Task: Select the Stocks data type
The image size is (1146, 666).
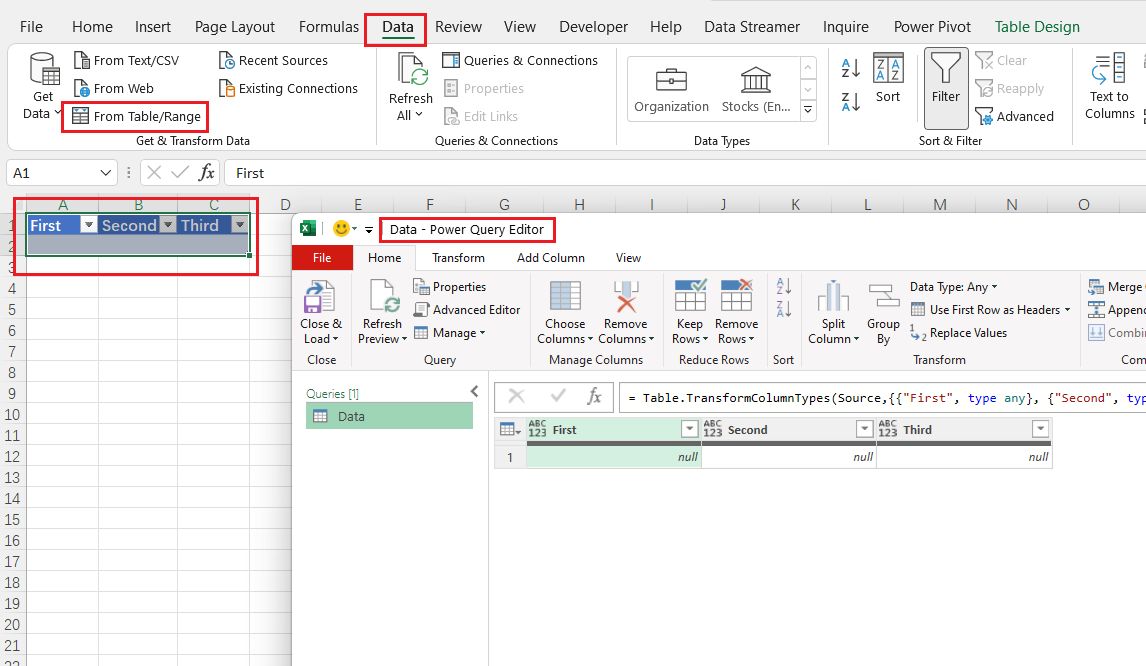Action: click(756, 90)
